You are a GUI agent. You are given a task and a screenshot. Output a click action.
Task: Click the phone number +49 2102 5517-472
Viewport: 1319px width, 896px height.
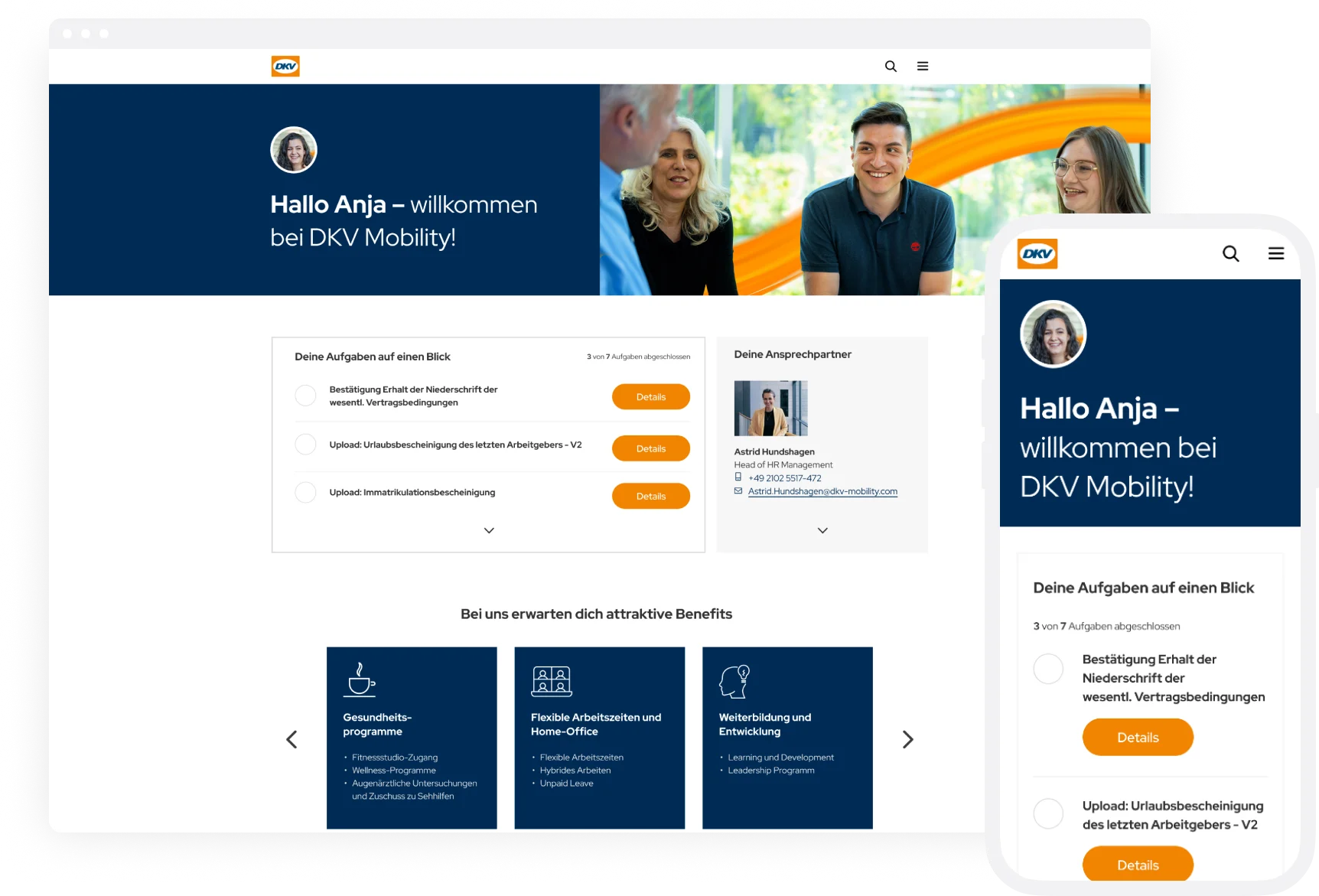click(784, 478)
